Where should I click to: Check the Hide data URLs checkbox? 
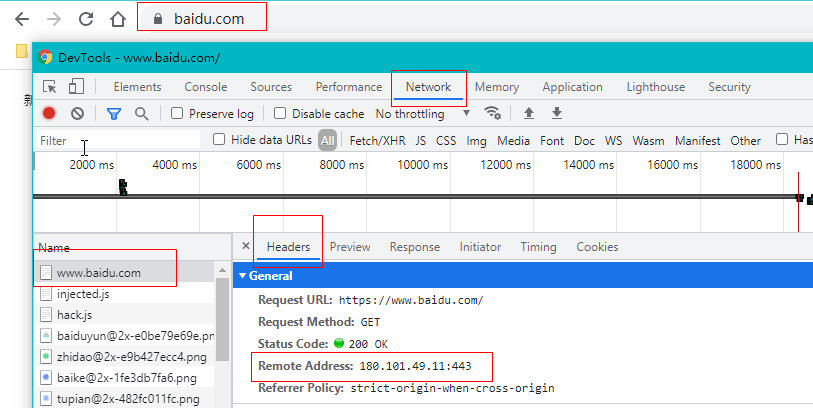pyautogui.click(x=219, y=139)
